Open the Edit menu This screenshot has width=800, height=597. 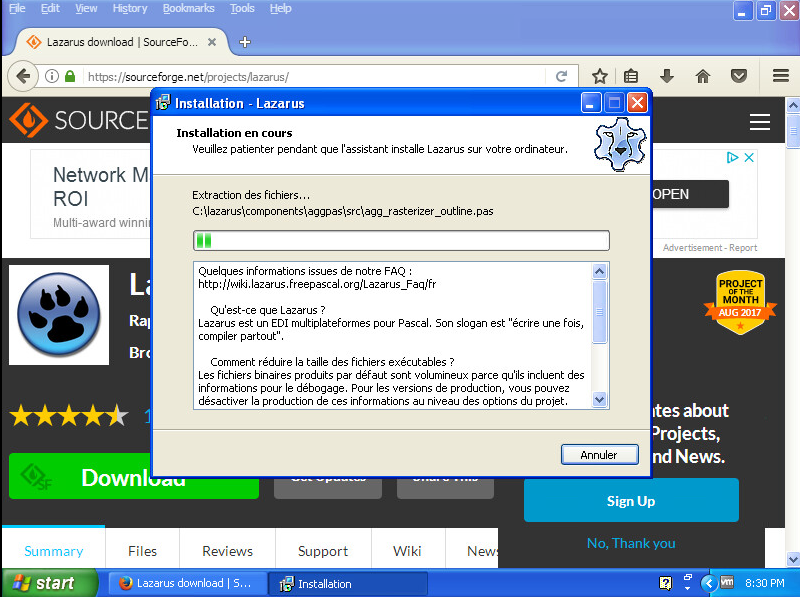[50, 8]
